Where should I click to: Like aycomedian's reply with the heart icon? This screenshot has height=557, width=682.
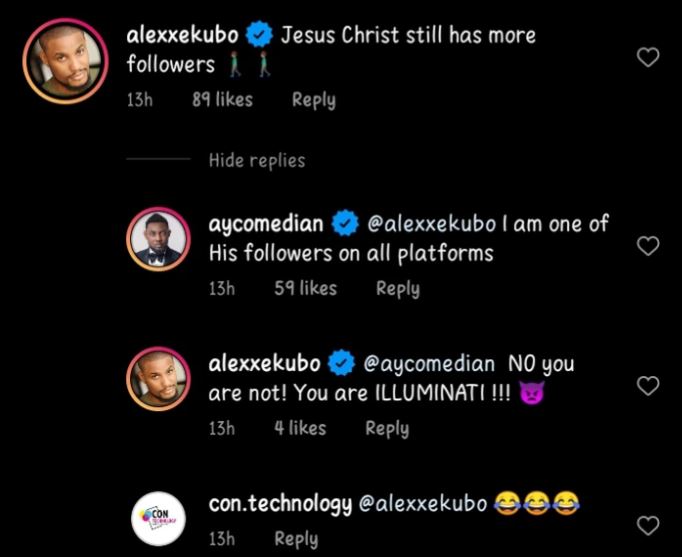[x=648, y=245]
